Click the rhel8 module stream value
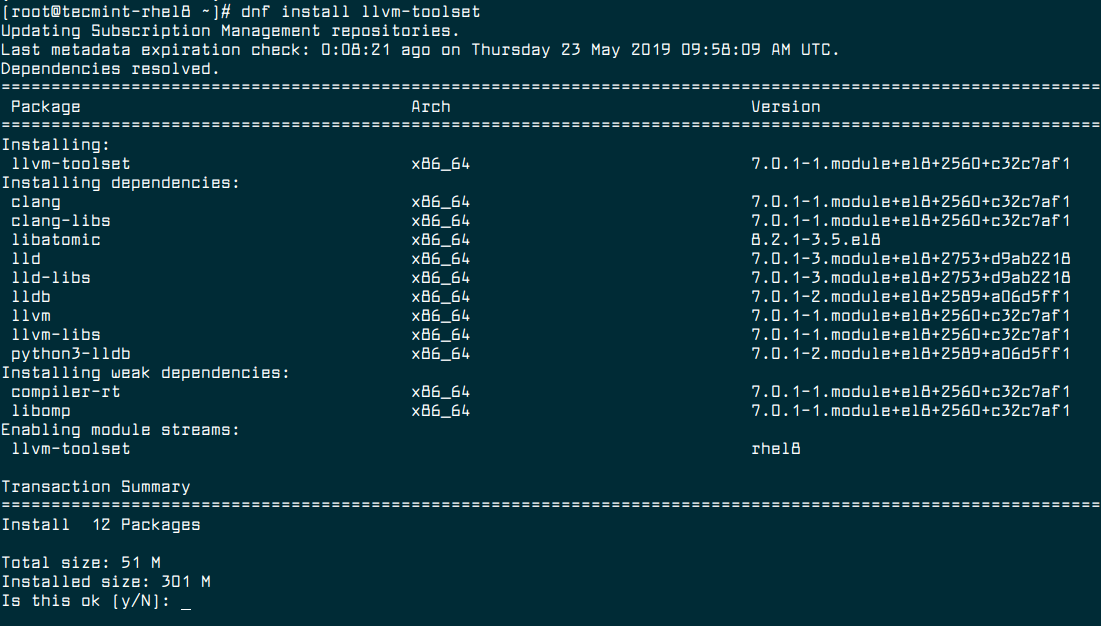1101x626 pixels. click(x=776, y=448)
